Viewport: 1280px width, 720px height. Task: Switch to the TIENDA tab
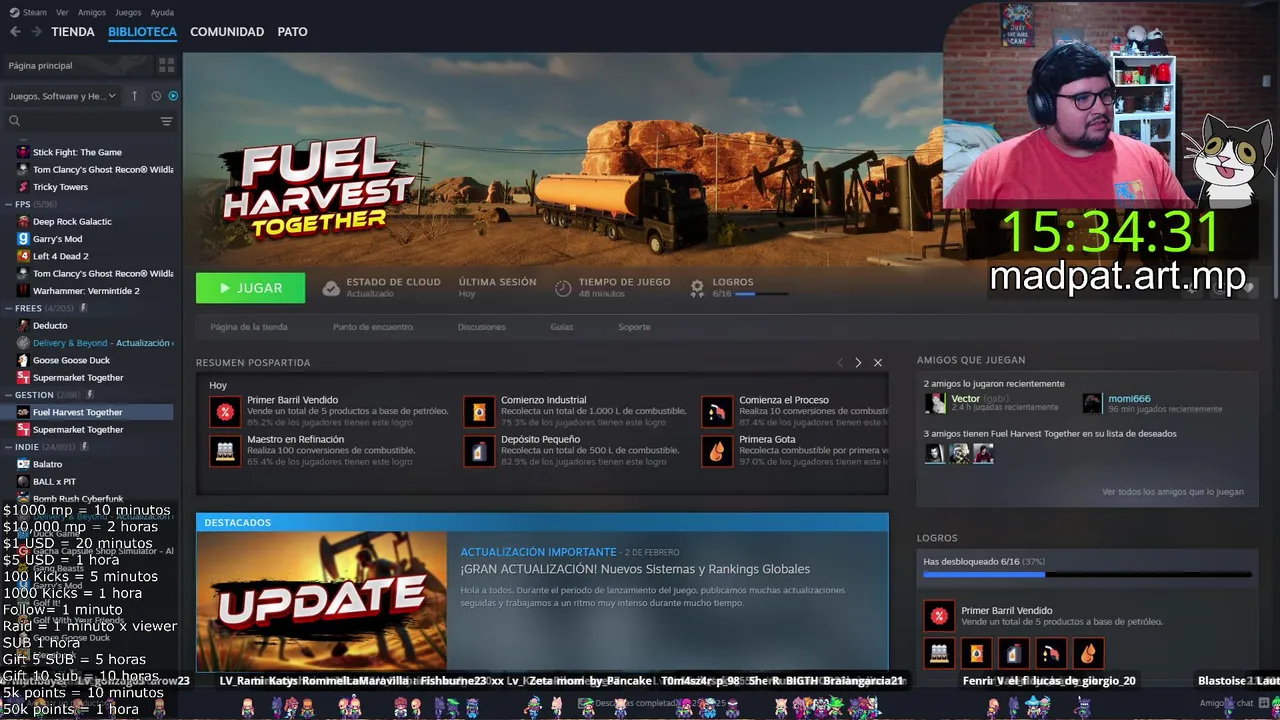[73, 32]
